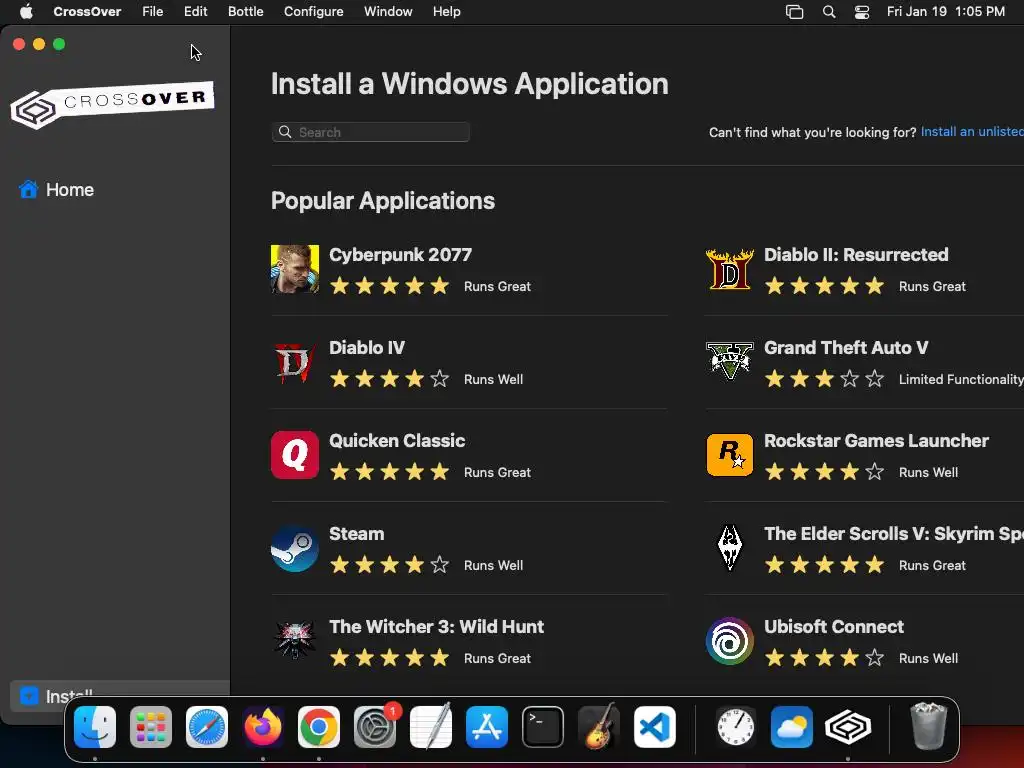Open Launchpad from the dock
Image resolution: width=1024 pixels, height=768 pixels.
(x=151, y=727)
